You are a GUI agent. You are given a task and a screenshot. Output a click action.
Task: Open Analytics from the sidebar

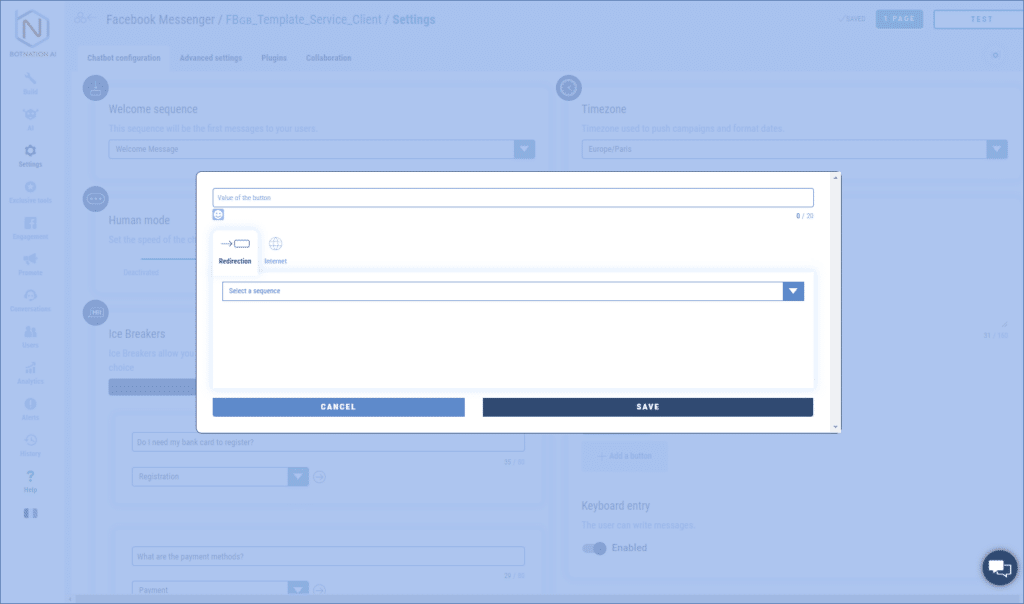[x=30, y=373]
